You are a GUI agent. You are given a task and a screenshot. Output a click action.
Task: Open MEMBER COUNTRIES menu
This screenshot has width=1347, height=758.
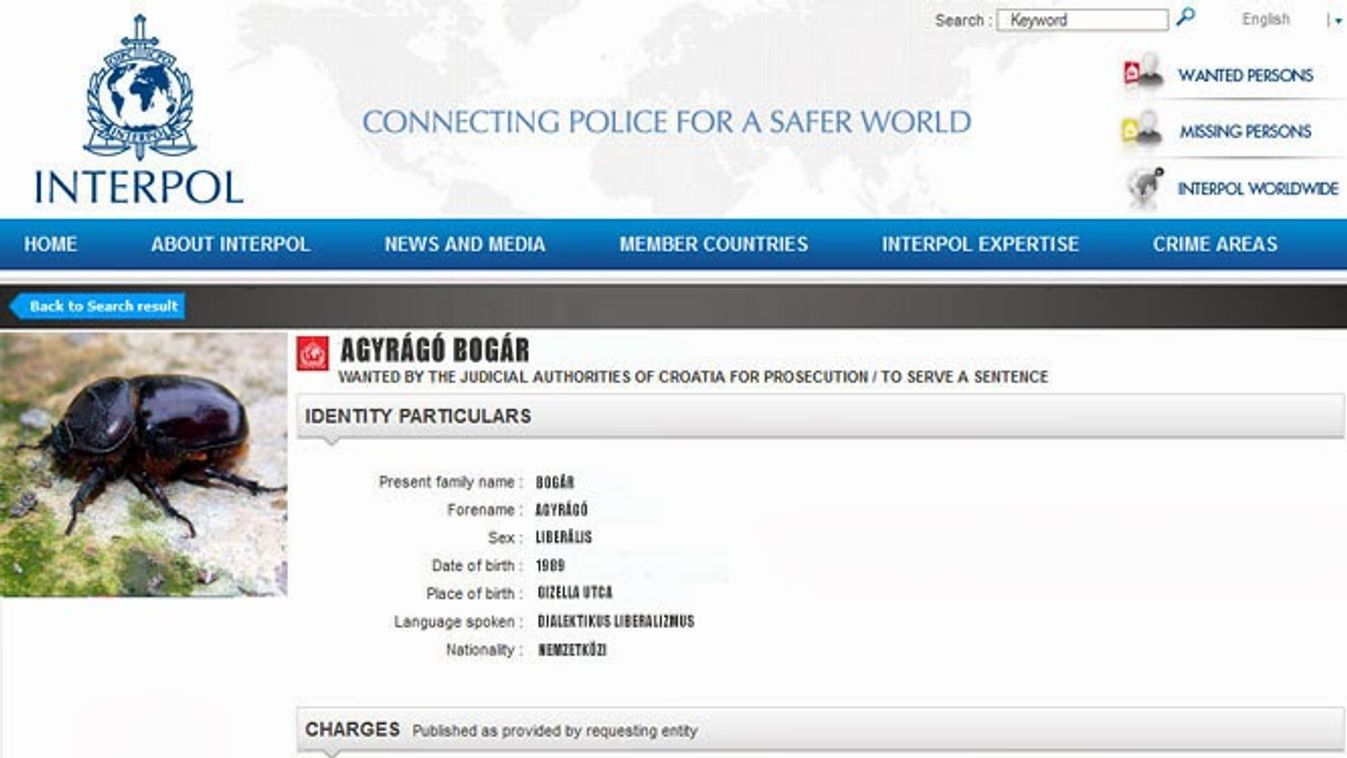(713, 244)
